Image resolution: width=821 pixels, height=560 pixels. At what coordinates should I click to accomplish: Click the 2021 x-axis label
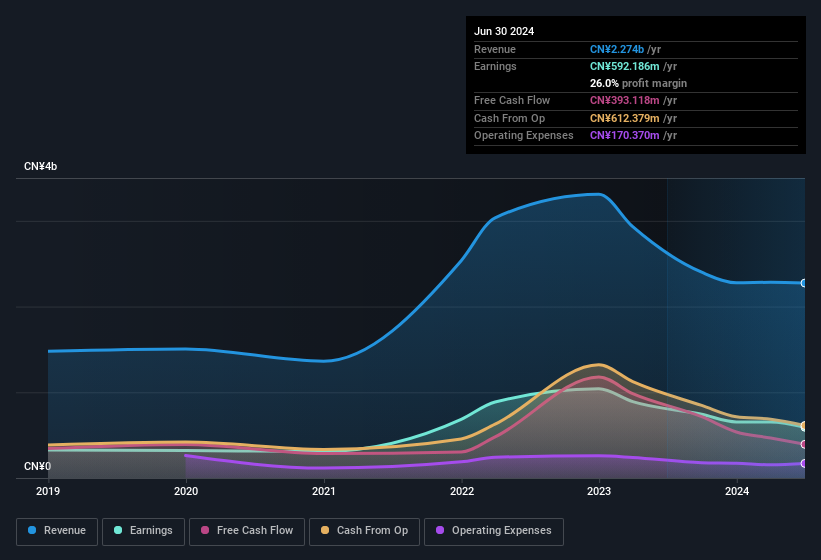click(324, 491)
